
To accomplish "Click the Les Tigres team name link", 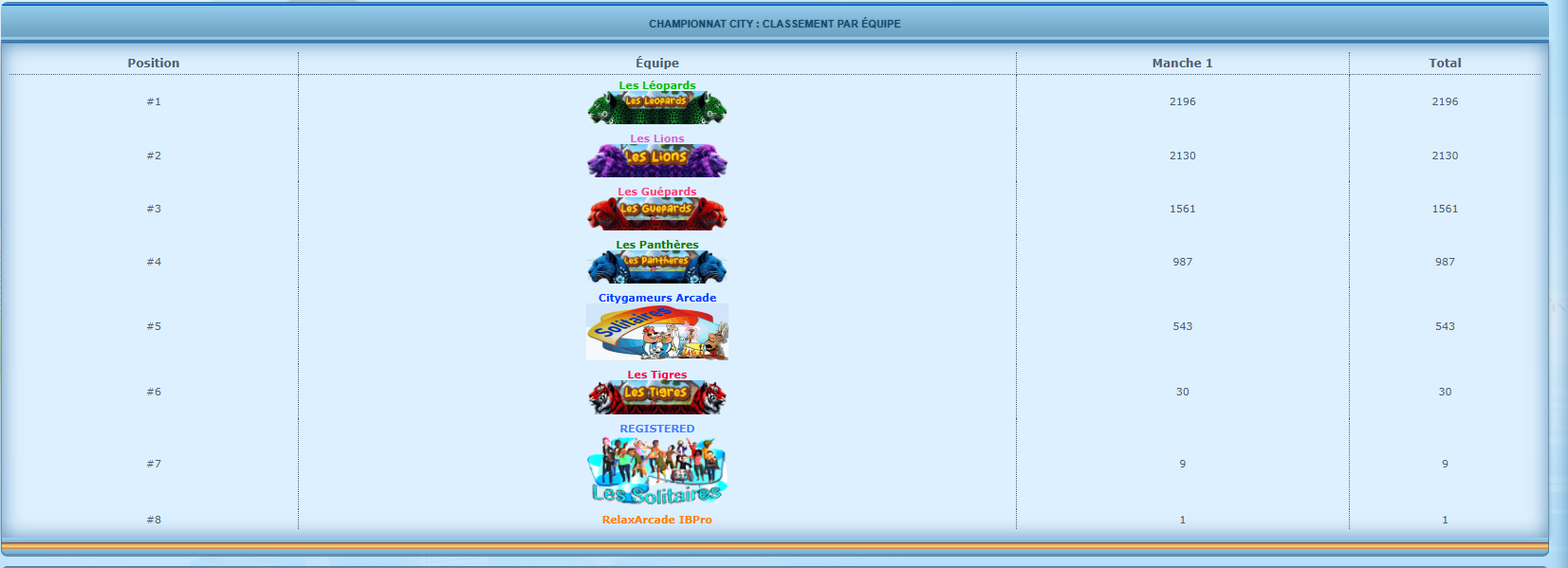I will pyautogui.click(x=656, y=375).
